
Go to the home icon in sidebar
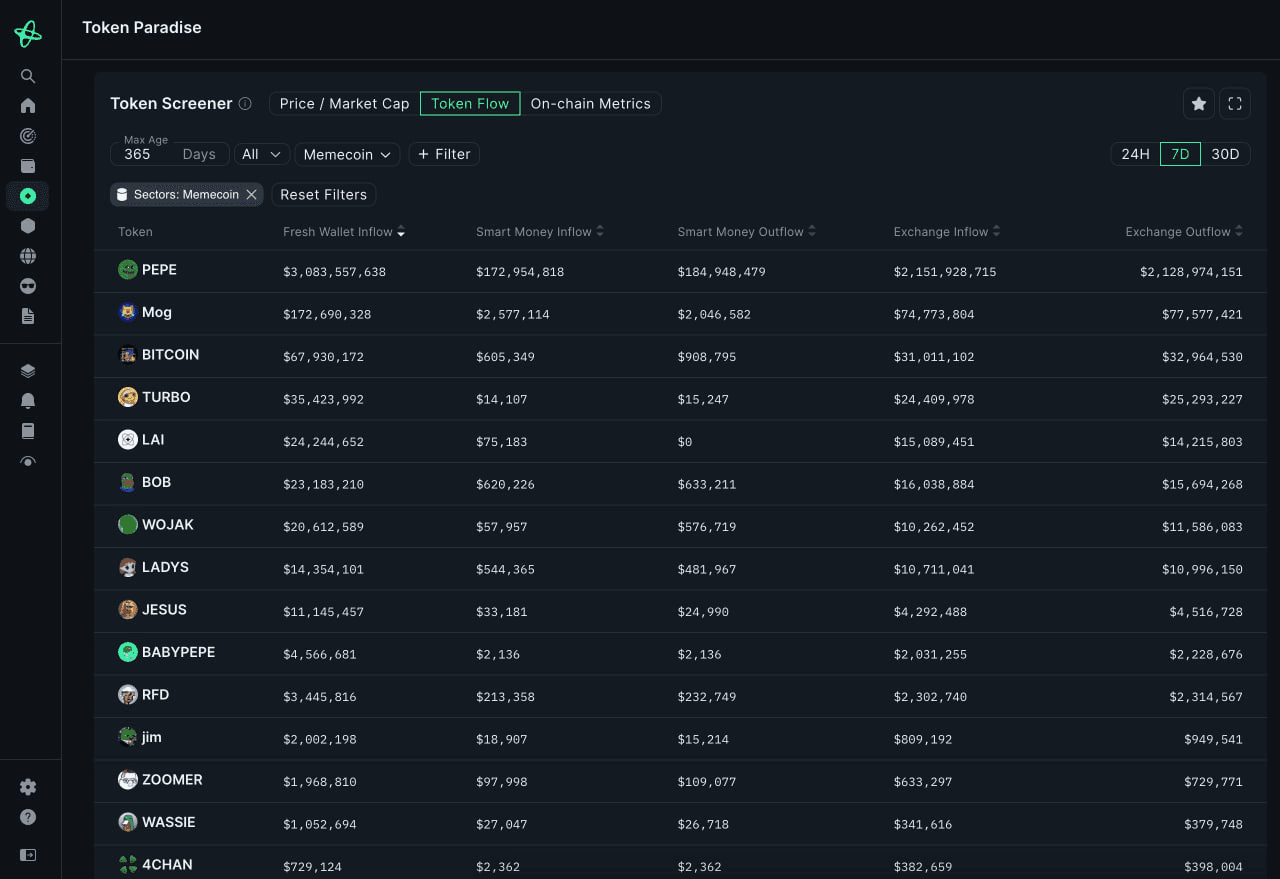click(28, 106)
